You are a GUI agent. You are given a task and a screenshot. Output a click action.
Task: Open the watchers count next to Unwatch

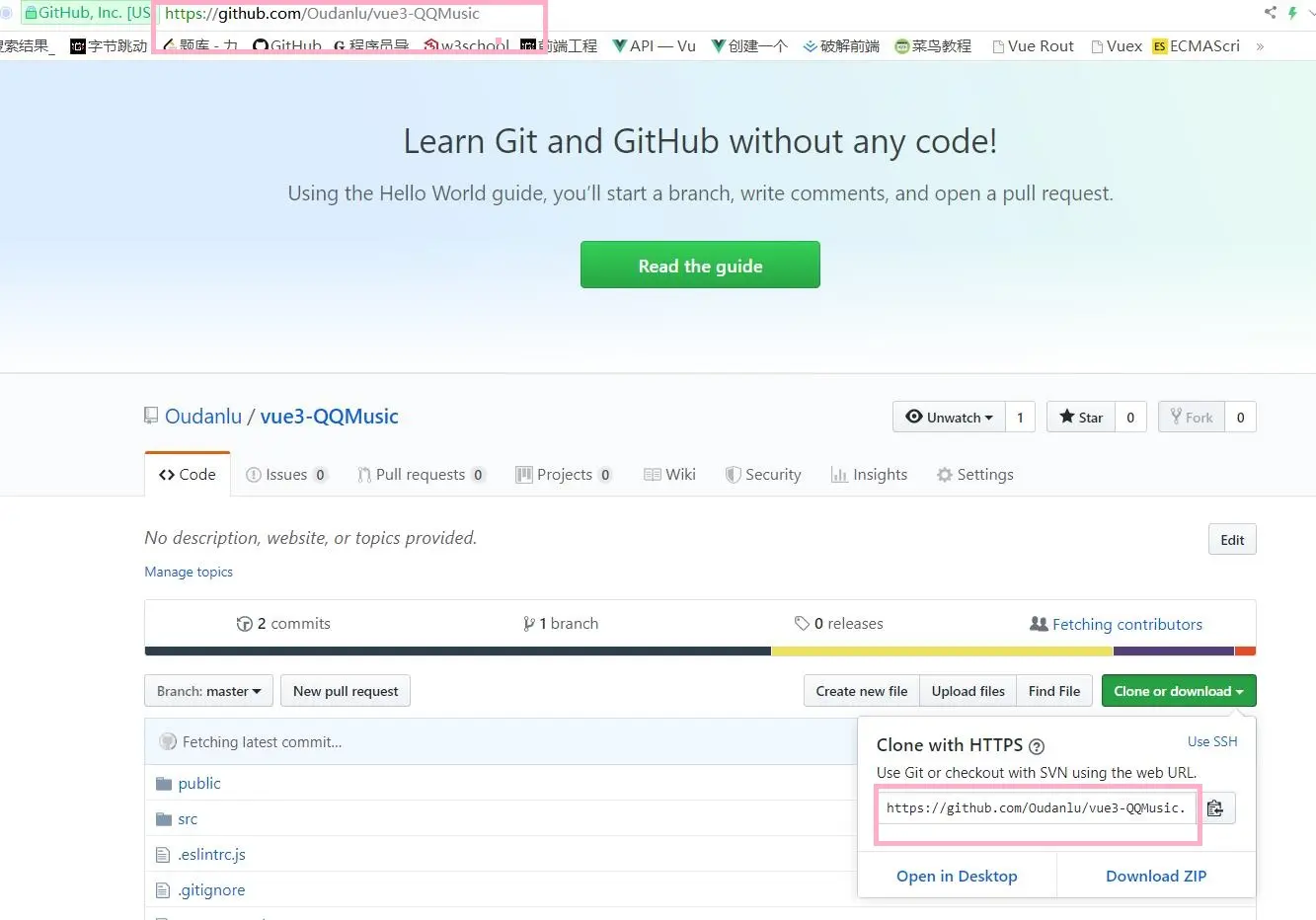coord(1020,418)
